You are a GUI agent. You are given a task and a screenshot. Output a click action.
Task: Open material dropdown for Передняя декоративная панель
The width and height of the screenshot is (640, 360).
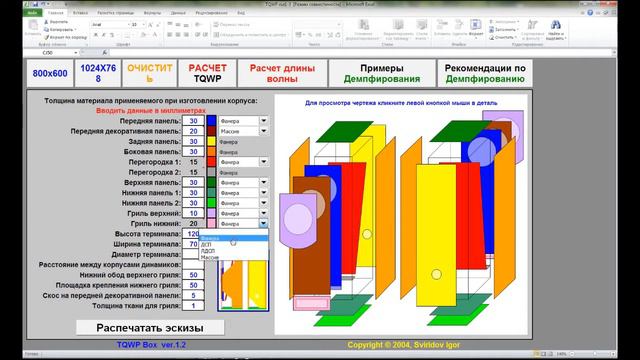pos(264,131)
